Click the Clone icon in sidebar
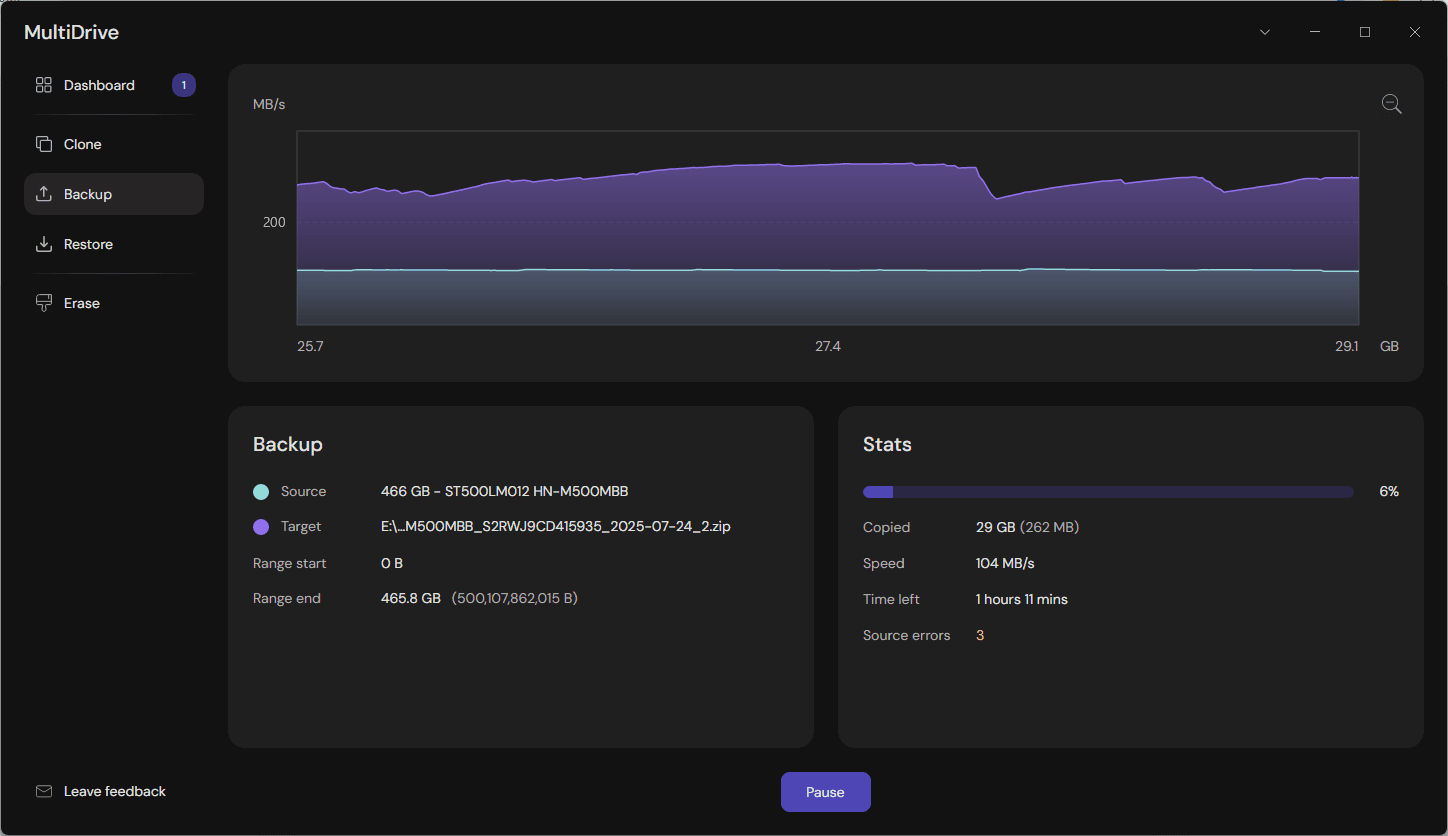Screen dimensions: 1448x836 43,144
